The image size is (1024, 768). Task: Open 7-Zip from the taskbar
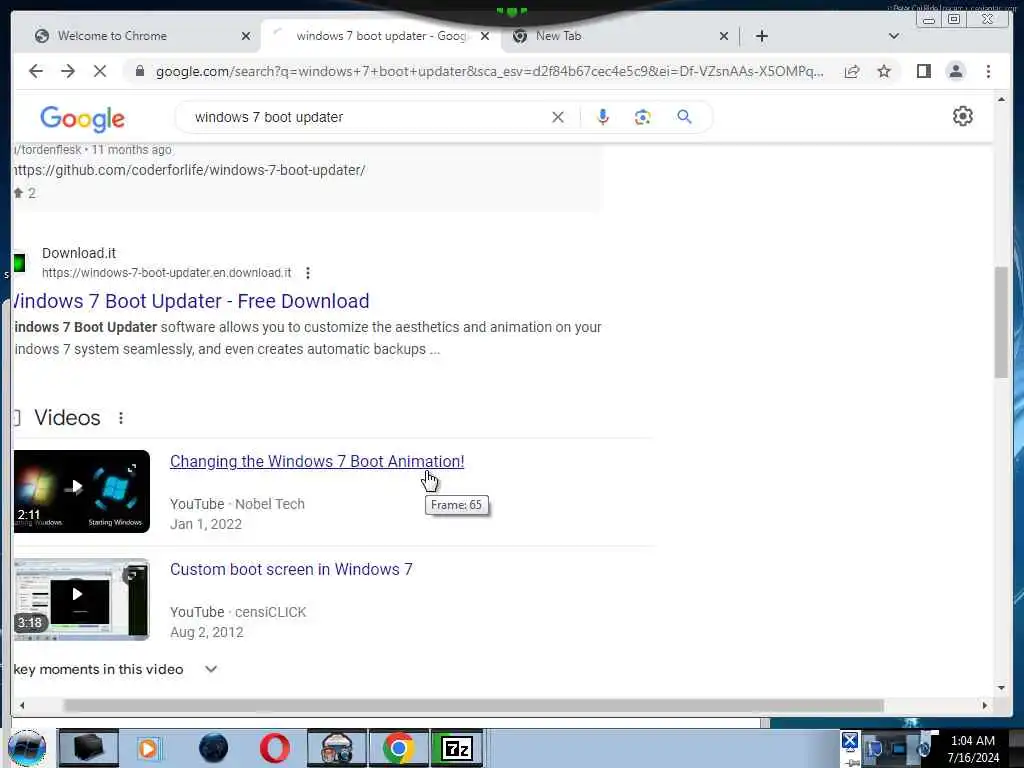click(x=457, y=748)
